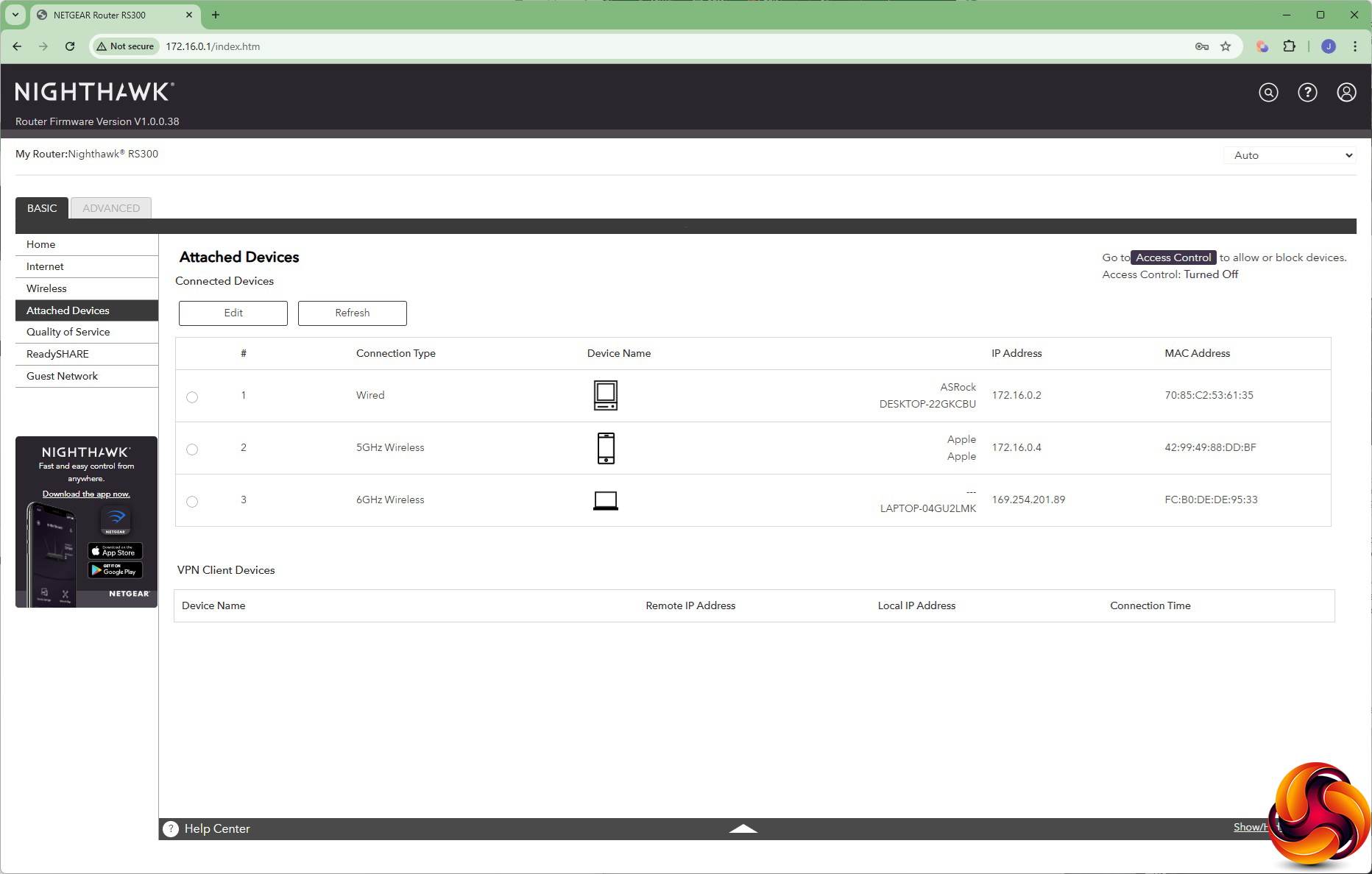1372x874 pixels.
Task: Click Download the app now link
Action: [86, 494]
